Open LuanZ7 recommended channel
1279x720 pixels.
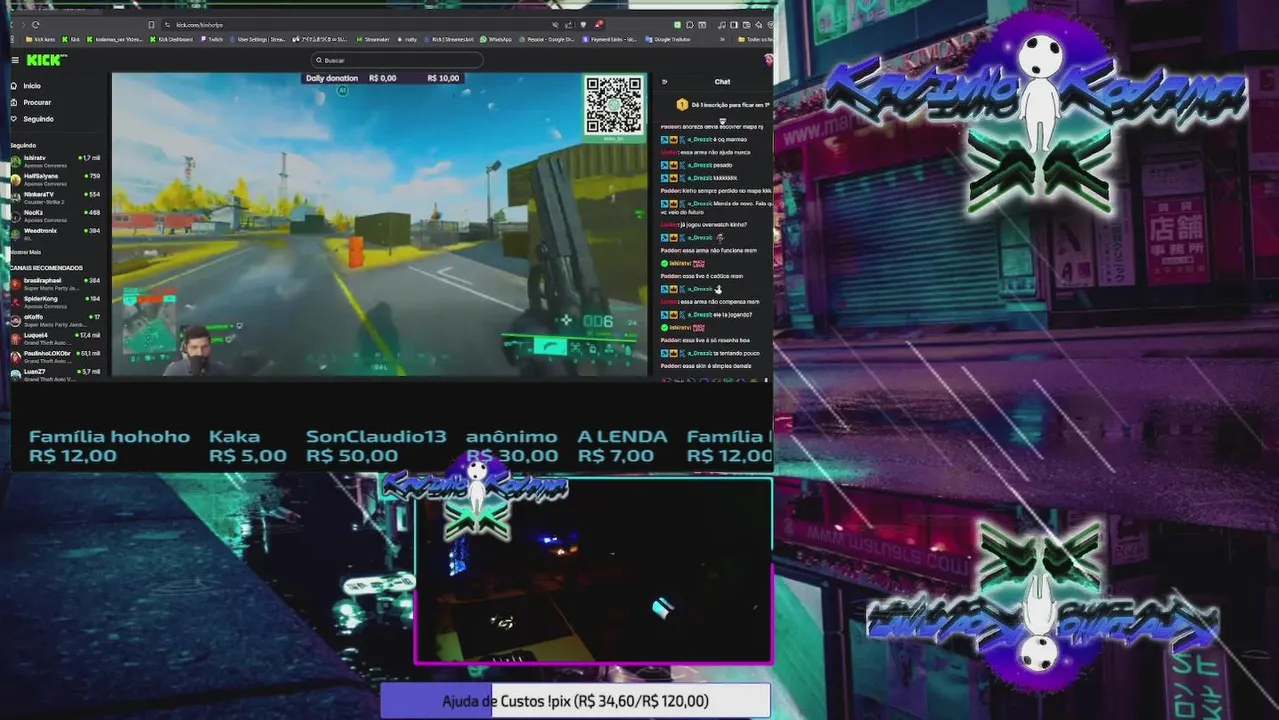click(55, 373)
